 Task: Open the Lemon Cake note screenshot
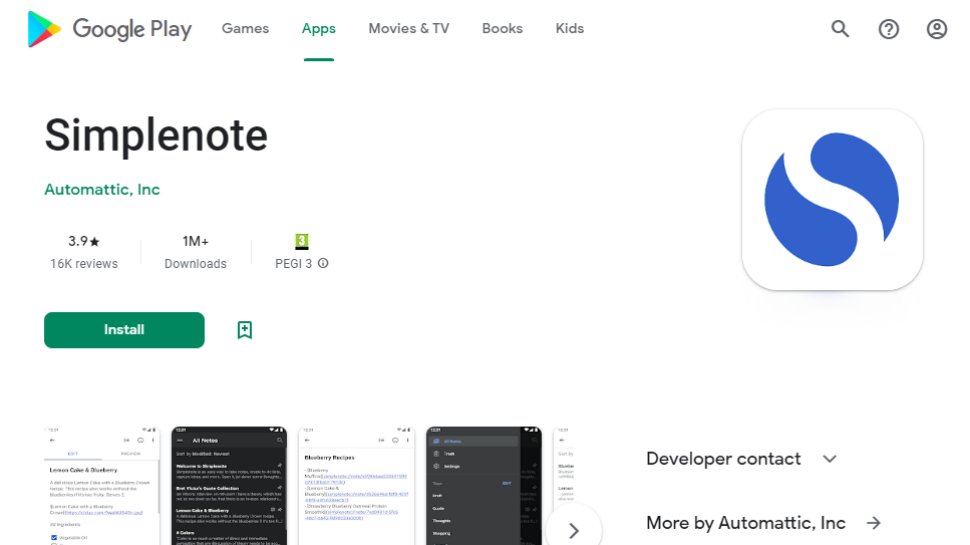tap(101, 486)
